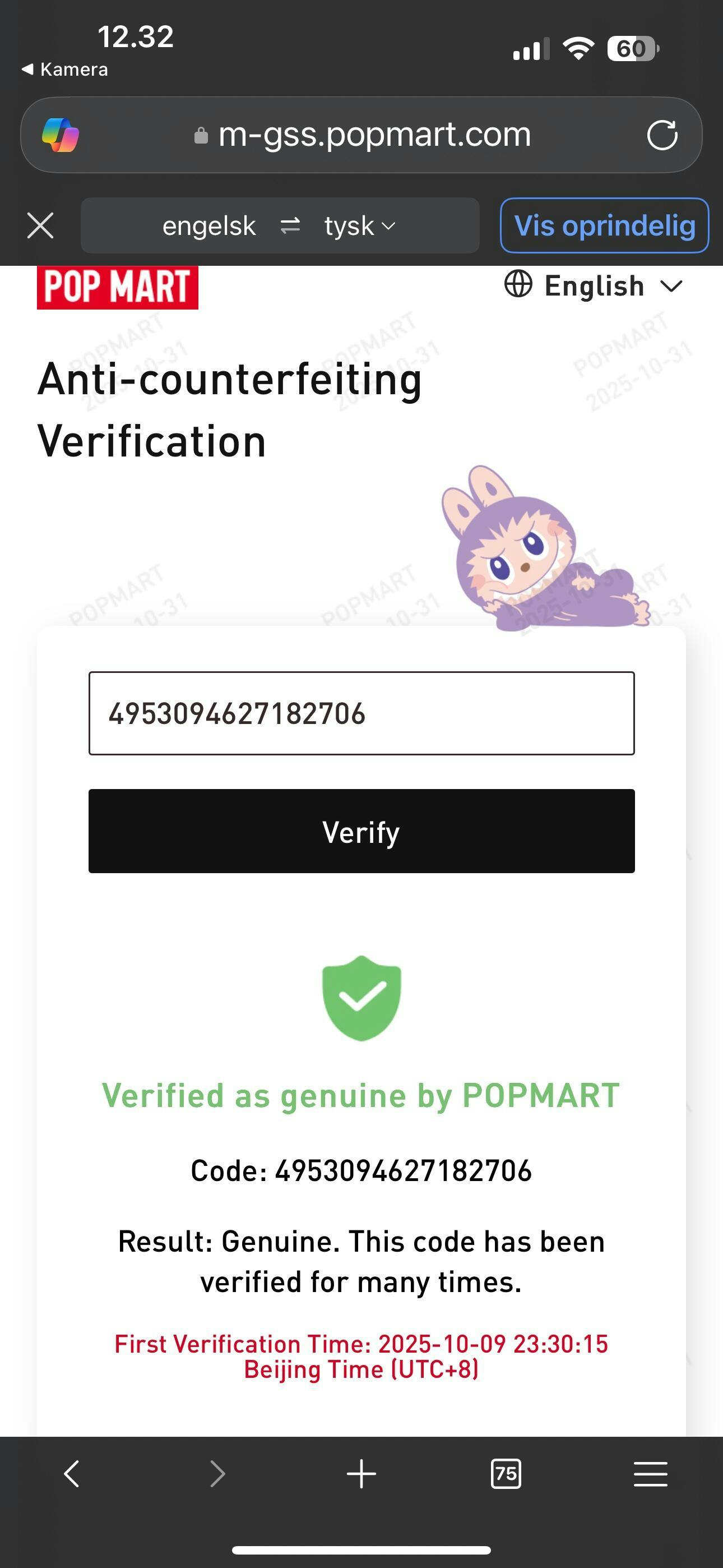This screenshot has height=1568, width=723.
Task: Tap the POP MART logo
Action: (x=118, y=287)
